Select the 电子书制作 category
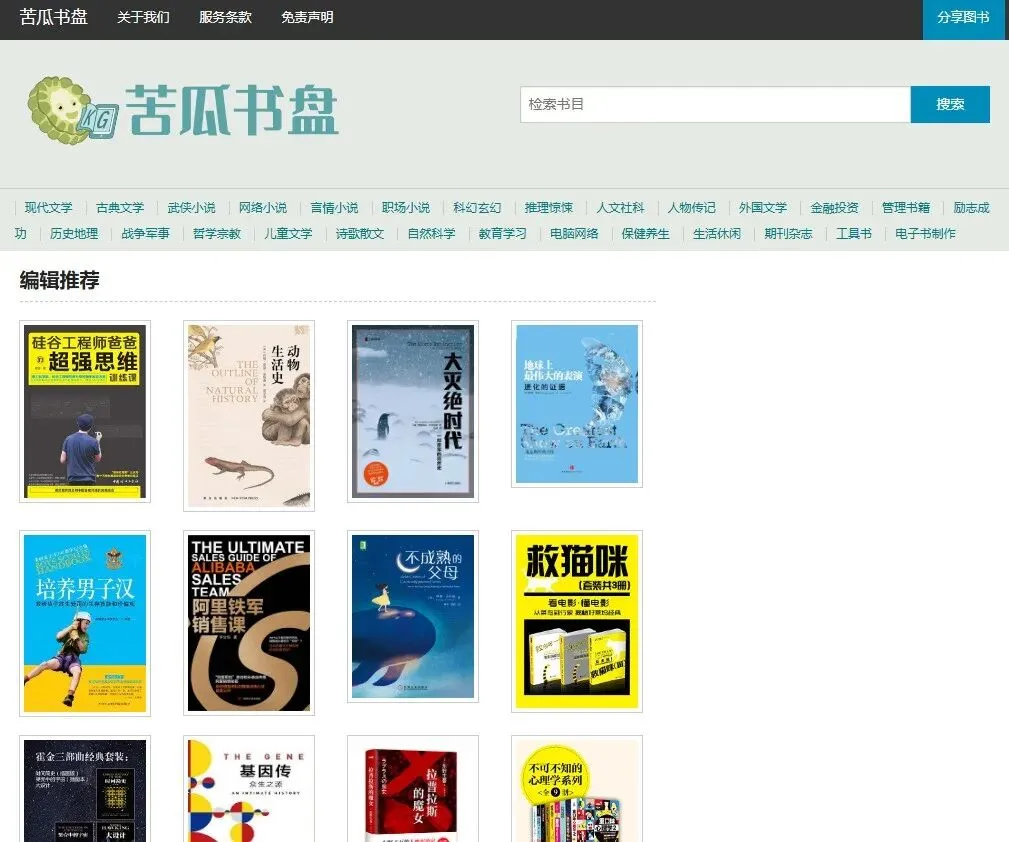 [925, 233]
